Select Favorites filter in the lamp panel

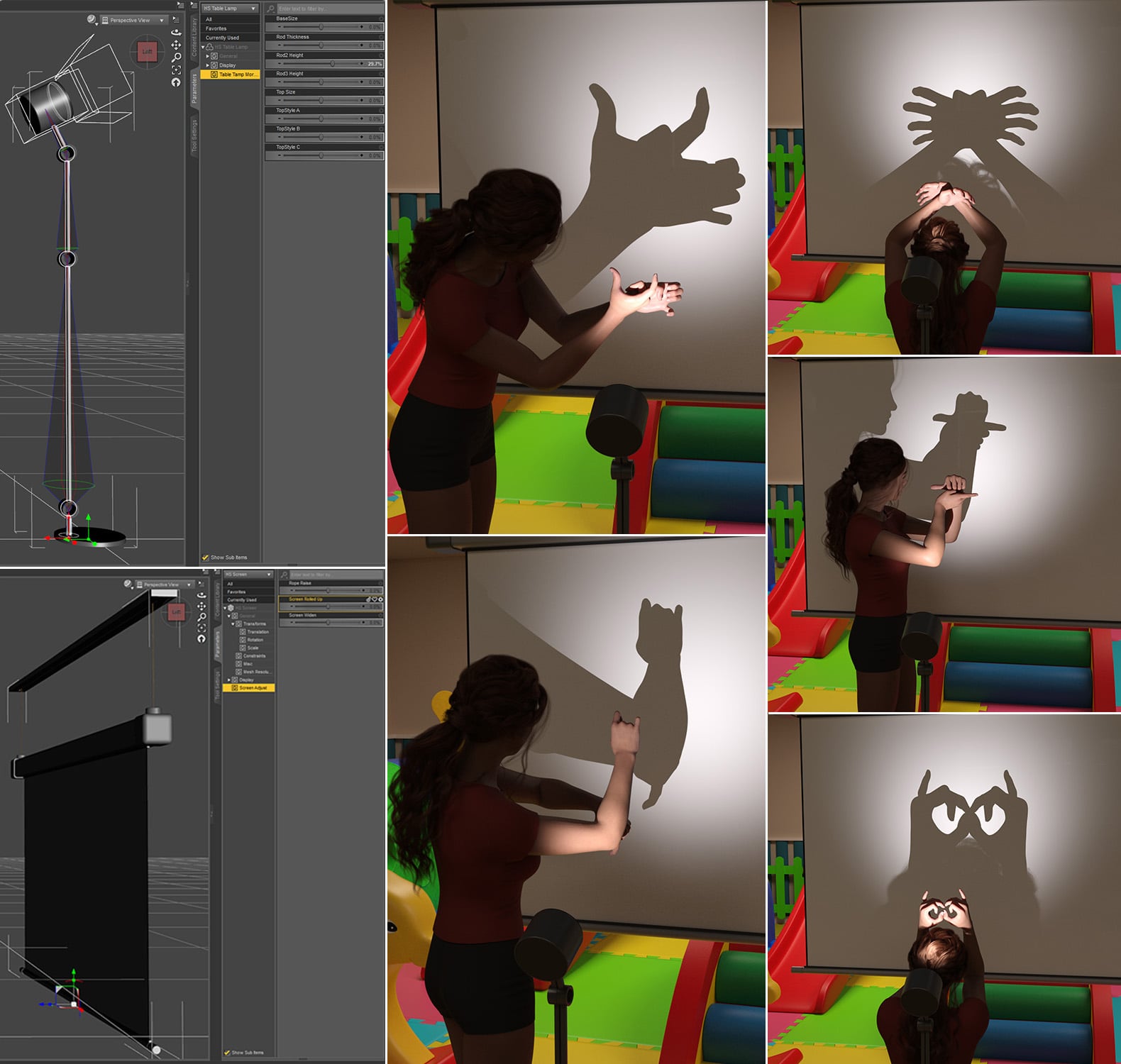click(216, 28)
